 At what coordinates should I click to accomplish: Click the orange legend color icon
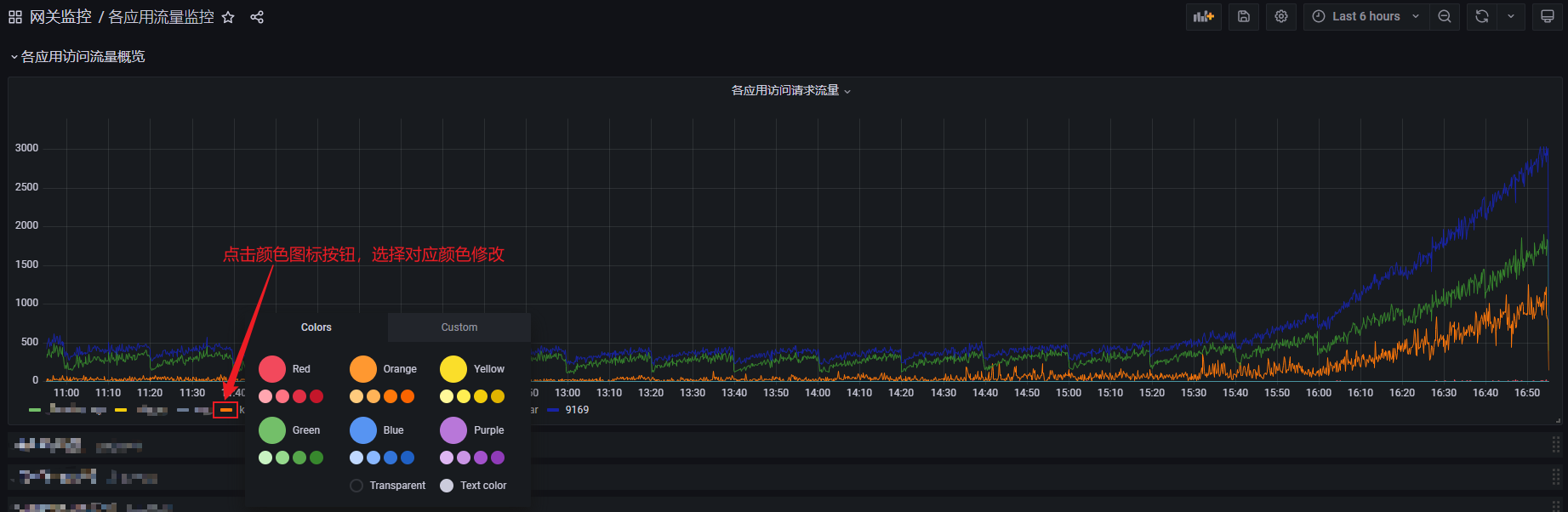225,410
